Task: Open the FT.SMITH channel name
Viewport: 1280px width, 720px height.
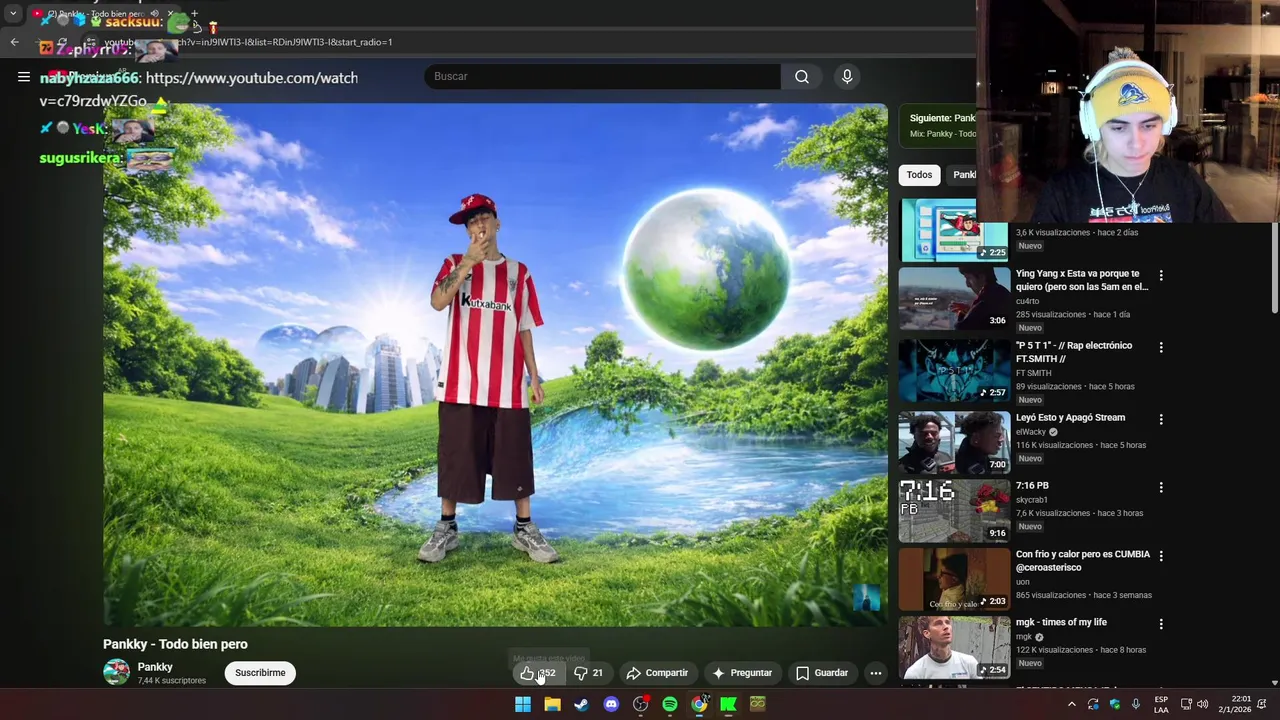Action: click(x=1033, y=373)
